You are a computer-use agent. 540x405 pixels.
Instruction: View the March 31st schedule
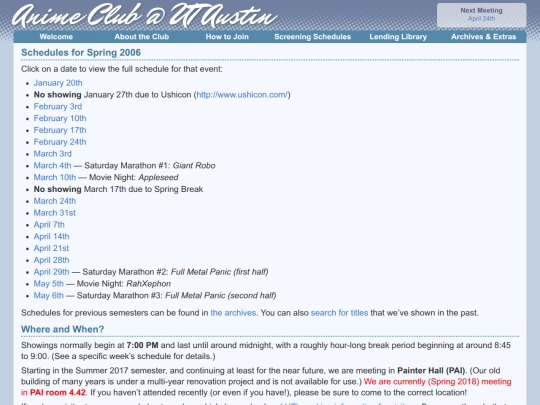point(54,213)
